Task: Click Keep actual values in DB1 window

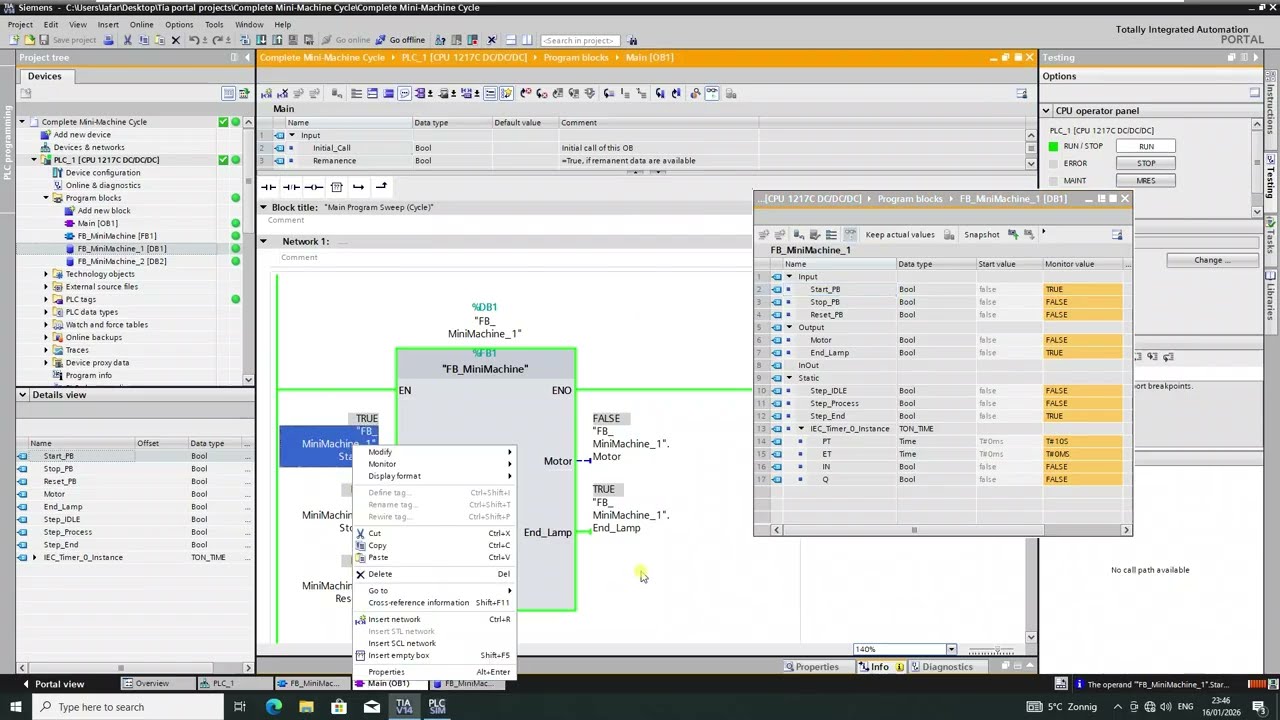Action: tap(900, 234)
